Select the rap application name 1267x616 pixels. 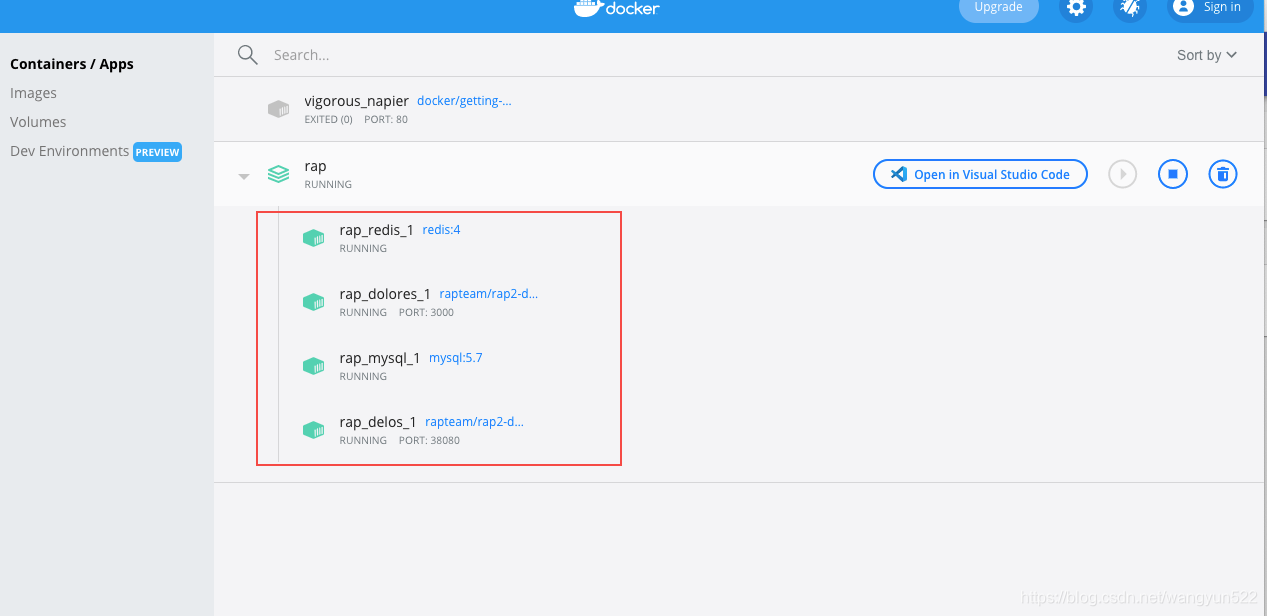click(x=315, y=166)
